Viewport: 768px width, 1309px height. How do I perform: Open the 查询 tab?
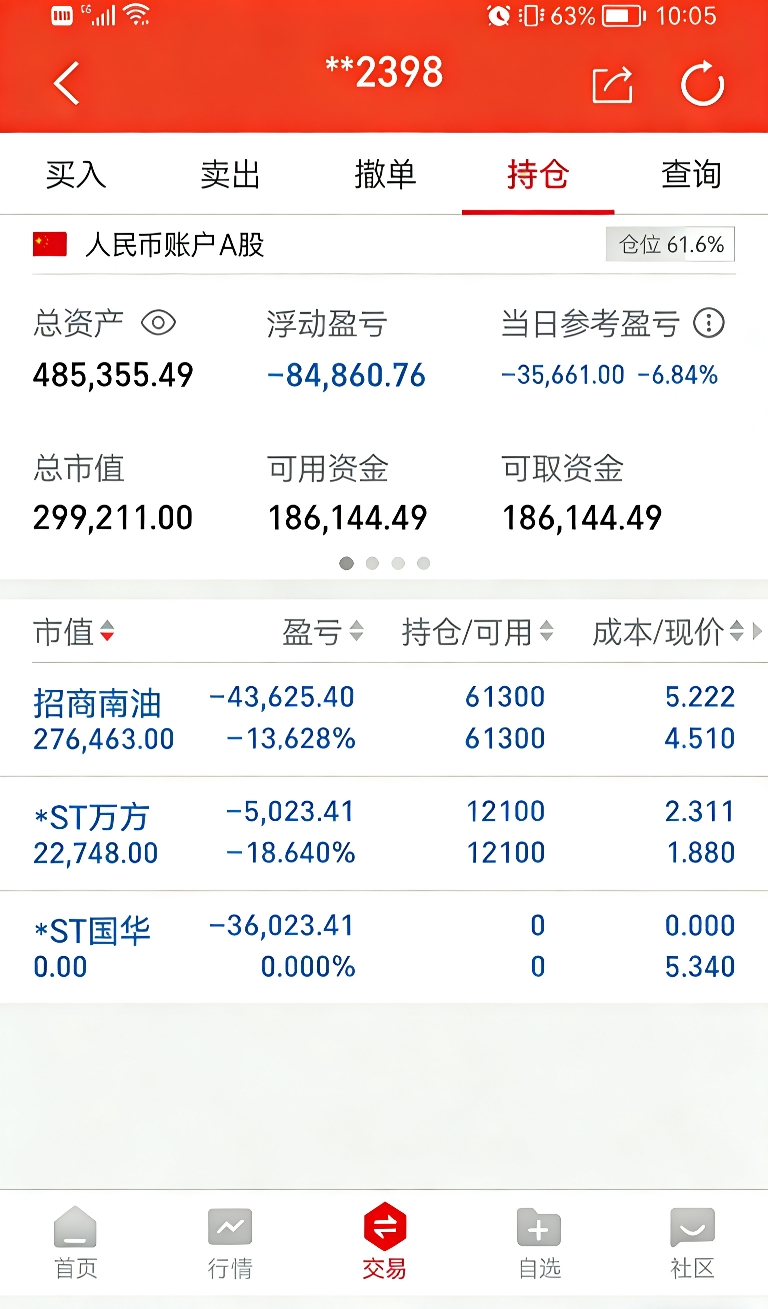click(691, 174)
